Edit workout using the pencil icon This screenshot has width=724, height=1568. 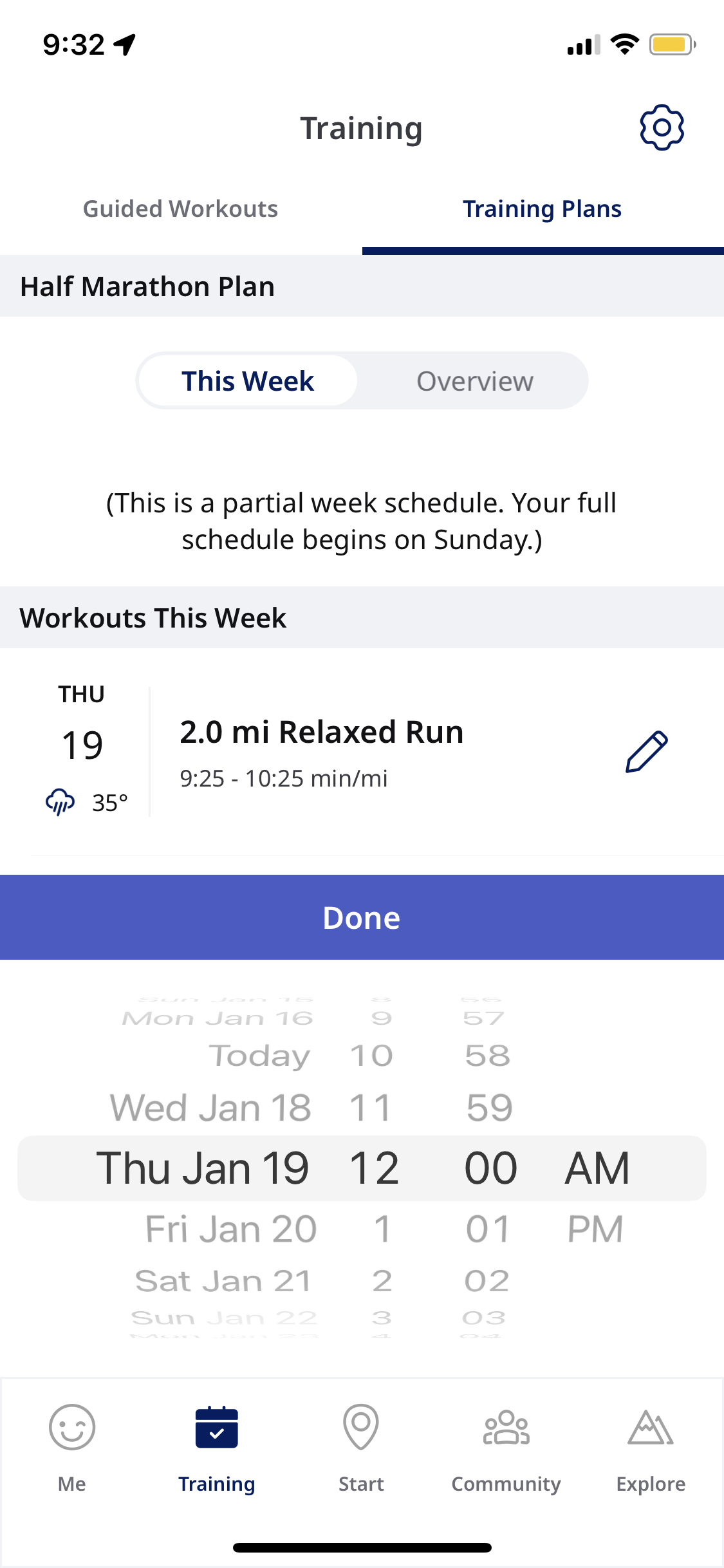click(646, 751)
